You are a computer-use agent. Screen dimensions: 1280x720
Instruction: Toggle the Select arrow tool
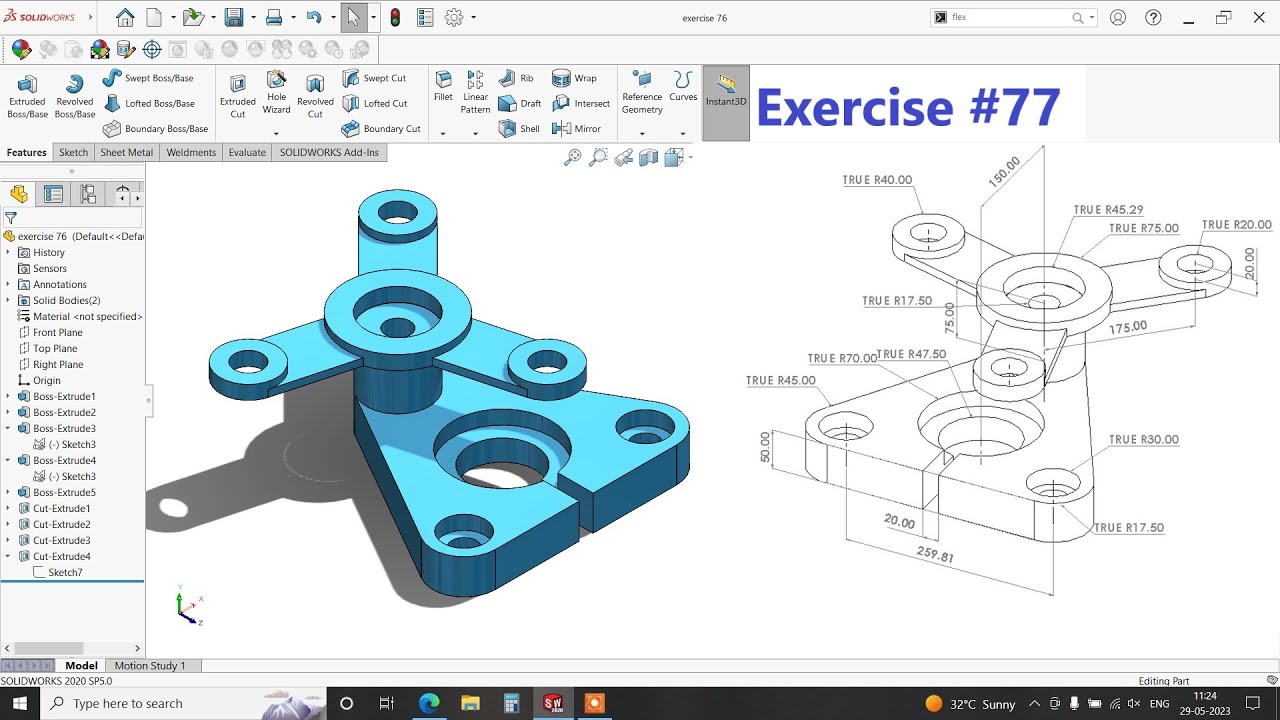click(353, 17)
